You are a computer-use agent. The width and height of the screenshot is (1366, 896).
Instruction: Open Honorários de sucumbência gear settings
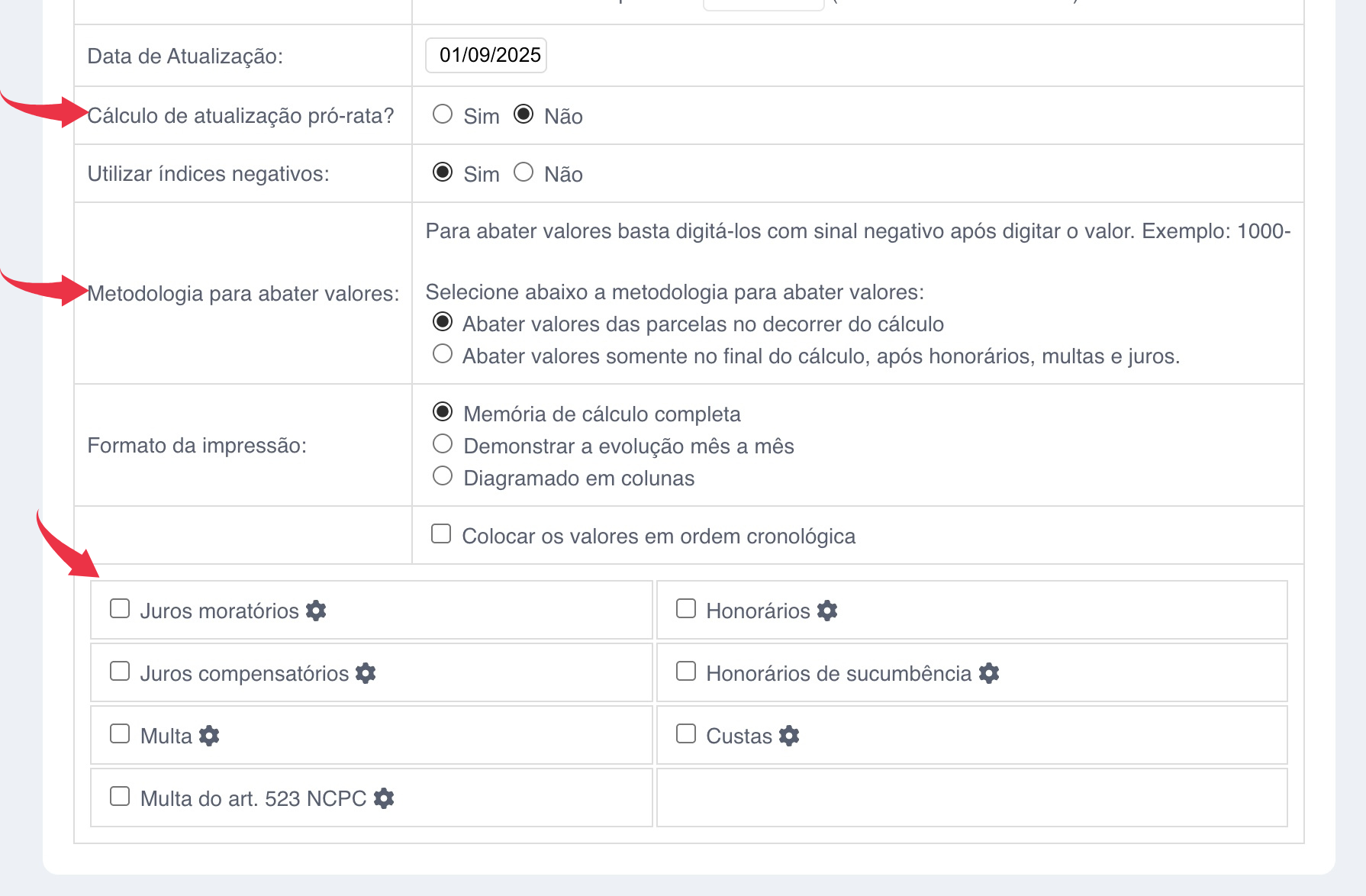[x=989, y=673]
